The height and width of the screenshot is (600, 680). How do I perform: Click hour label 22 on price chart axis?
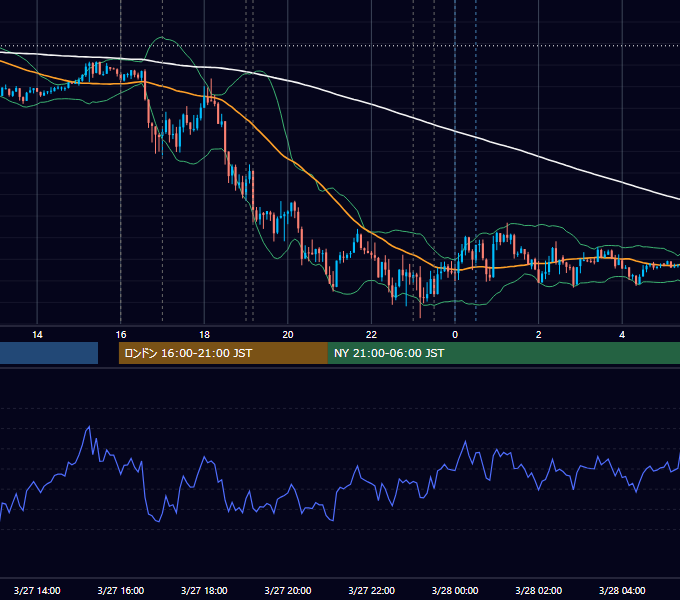(x=371, y=335)
